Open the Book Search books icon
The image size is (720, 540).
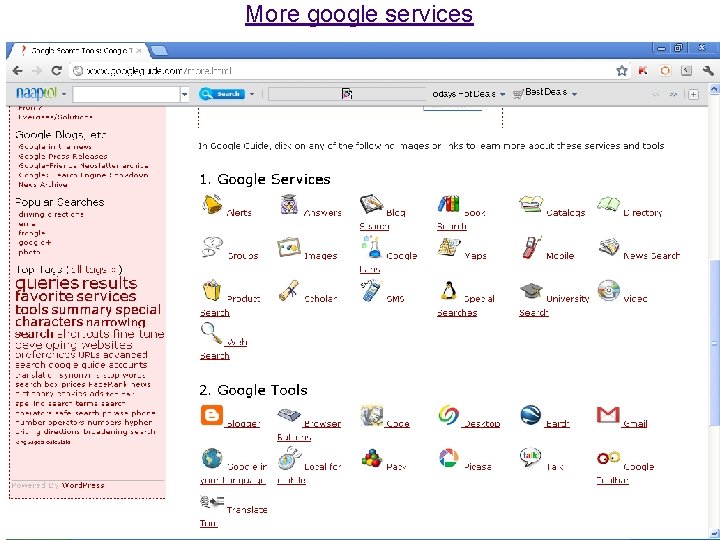pos(449,204)
